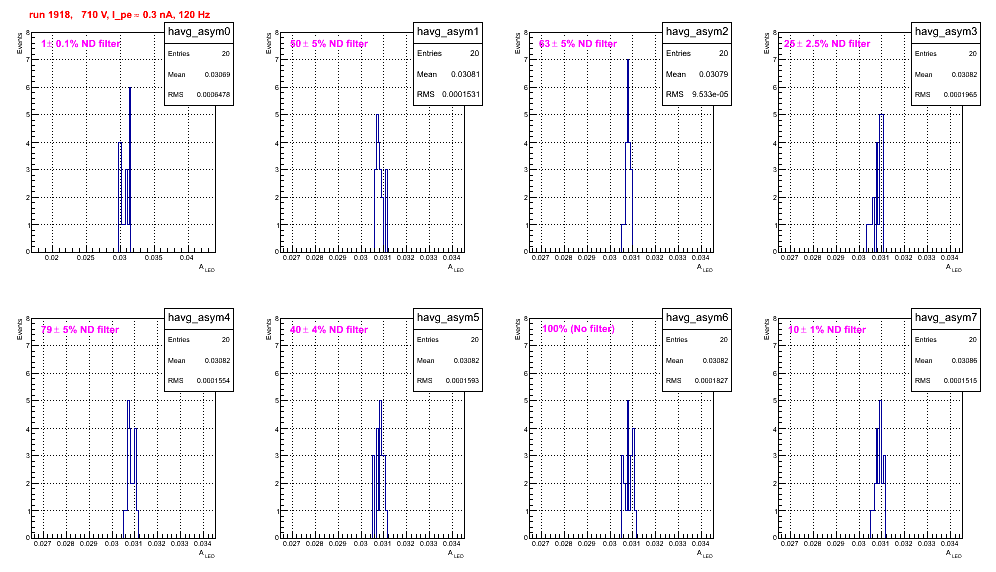Click the Events y-axis title of havg_asym4 plot

(x=19, y=329)
